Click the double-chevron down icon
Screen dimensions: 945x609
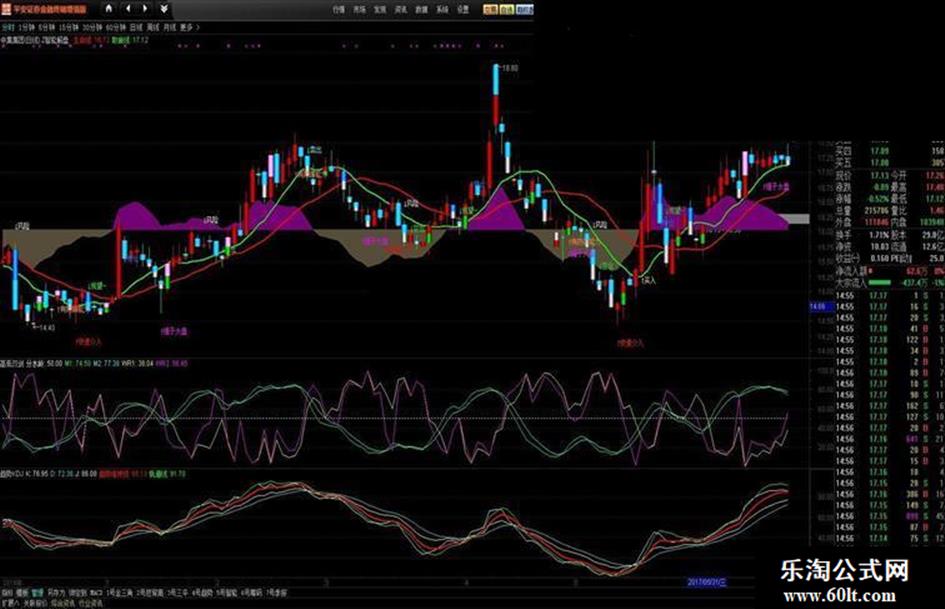click(x=163, y=8)
